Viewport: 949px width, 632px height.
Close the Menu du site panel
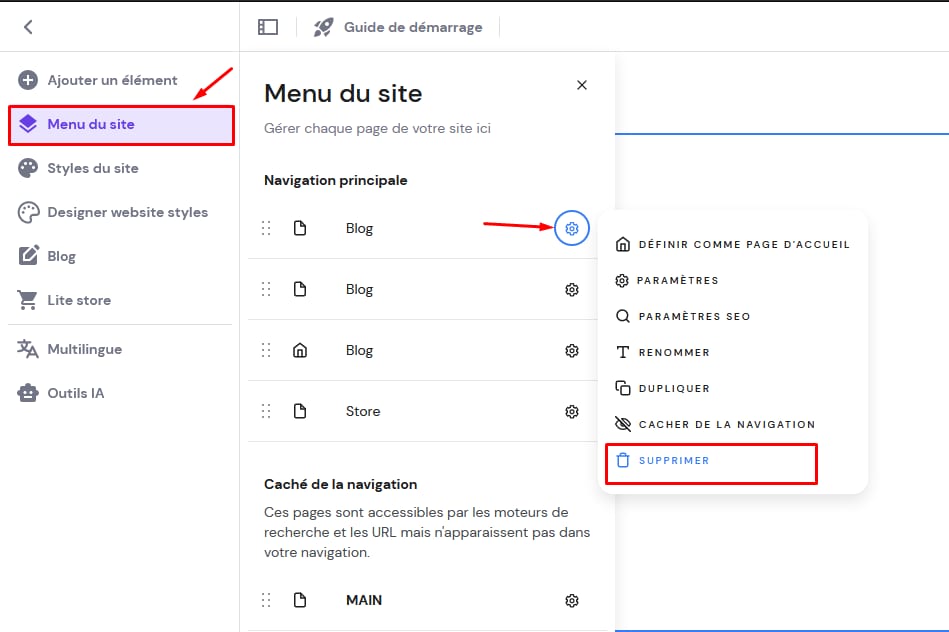582,85
